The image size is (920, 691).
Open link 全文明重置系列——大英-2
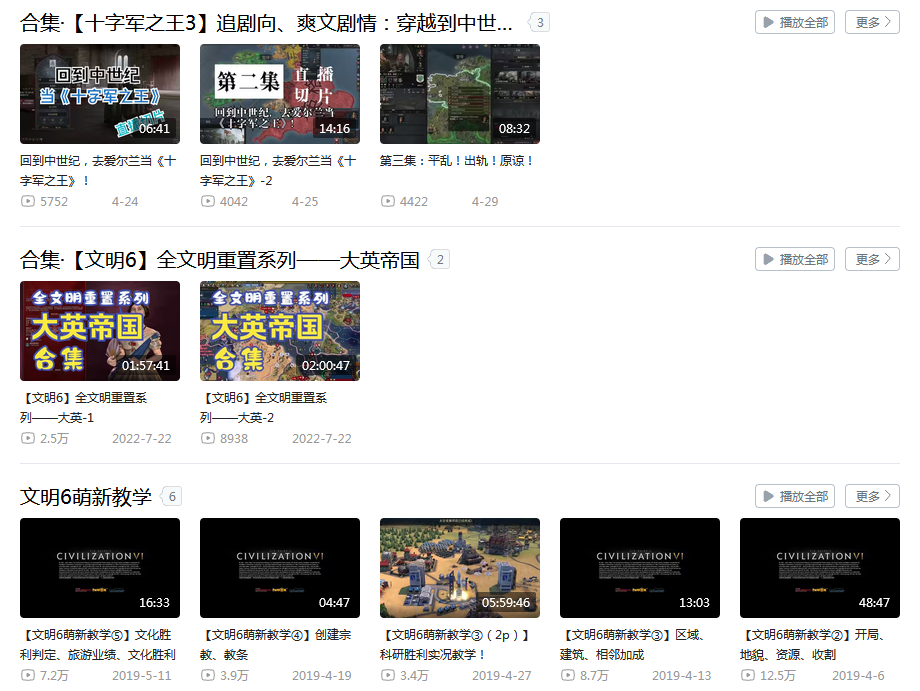[263, 408]
